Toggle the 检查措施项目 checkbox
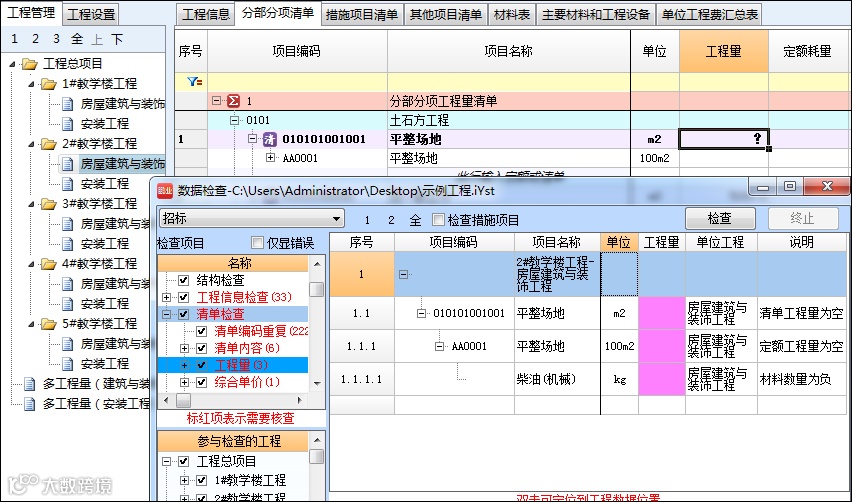The image size is (852, 502). pyautogui.click(x=438, y=219)
